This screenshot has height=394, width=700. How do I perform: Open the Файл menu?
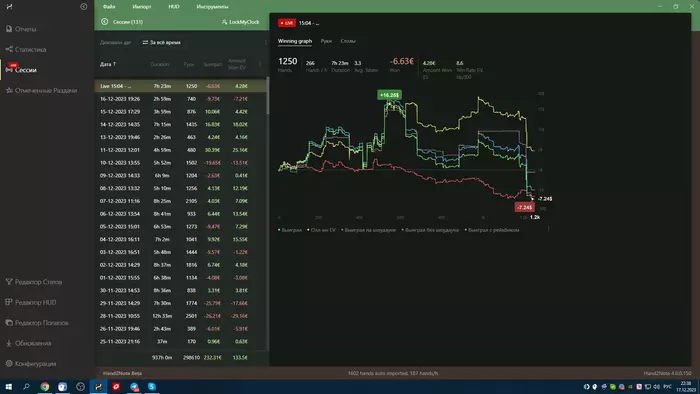(x=109, y=7)
